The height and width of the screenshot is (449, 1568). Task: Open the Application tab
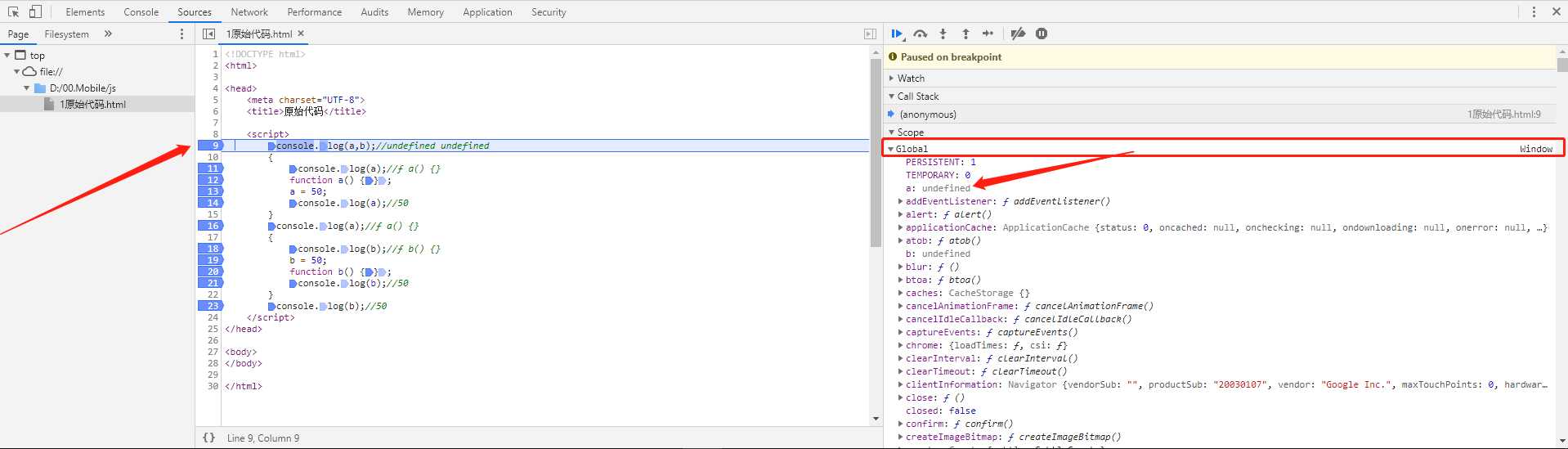click(x=487, y=12)
